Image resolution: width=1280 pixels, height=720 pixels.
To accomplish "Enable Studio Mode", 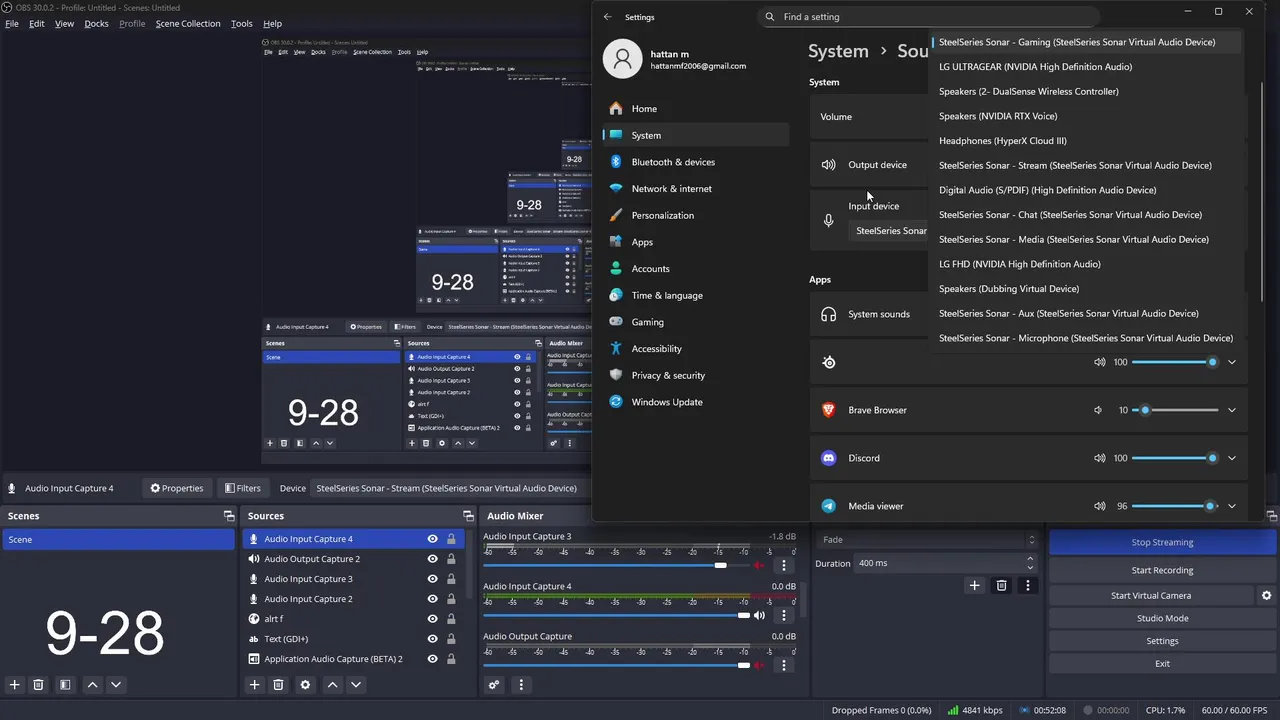I will coord(1162,618).
